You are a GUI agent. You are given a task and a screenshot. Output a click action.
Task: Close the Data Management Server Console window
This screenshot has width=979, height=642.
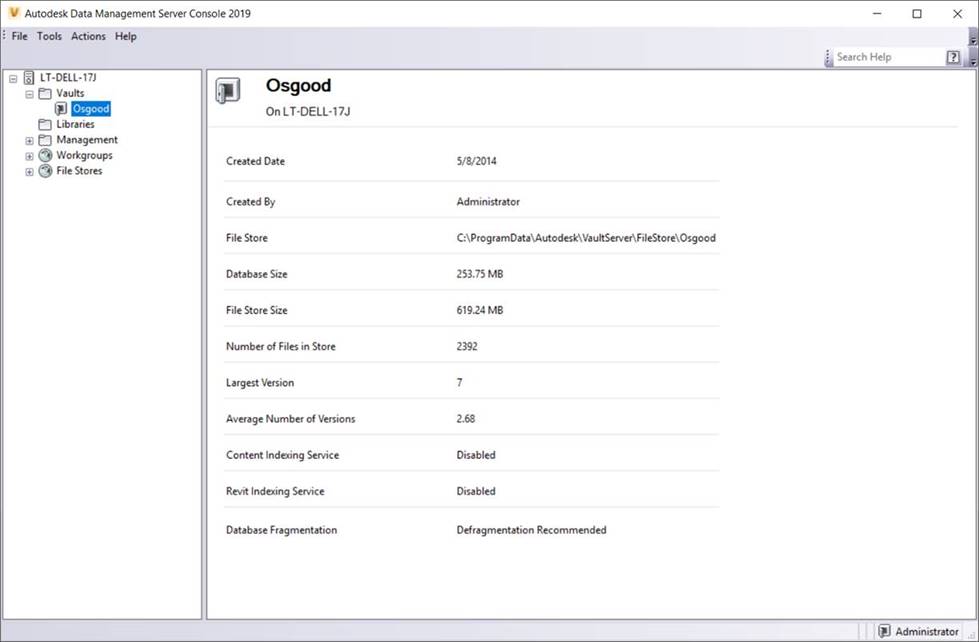point(957,14)
